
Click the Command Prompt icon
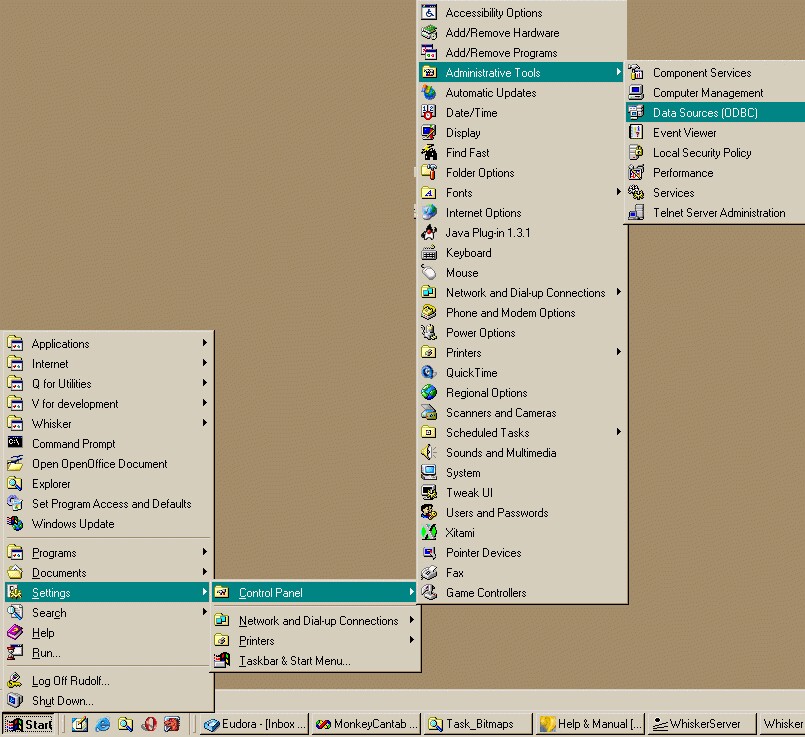pos(15,442)
